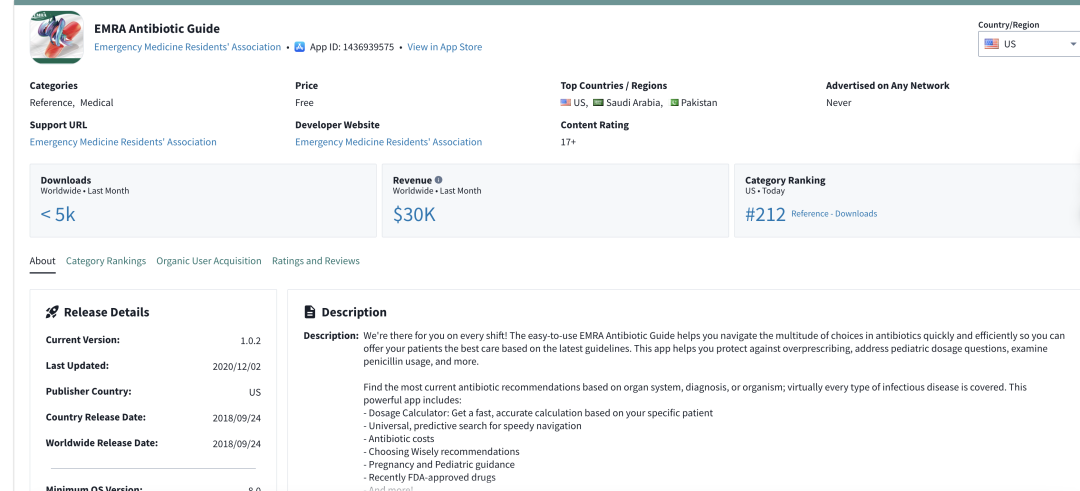Open the Developer Website link

pos(388,142)
